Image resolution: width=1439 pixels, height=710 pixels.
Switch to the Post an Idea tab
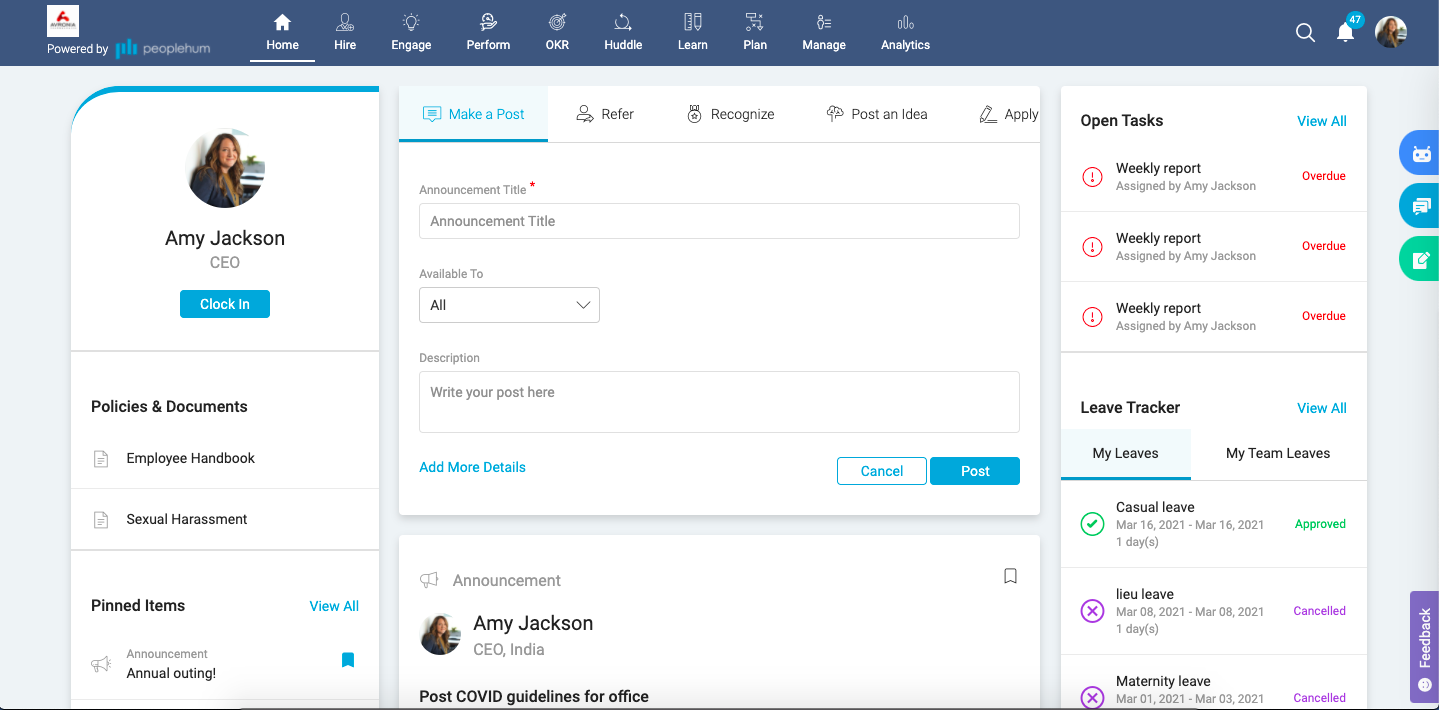pos(877,114)
